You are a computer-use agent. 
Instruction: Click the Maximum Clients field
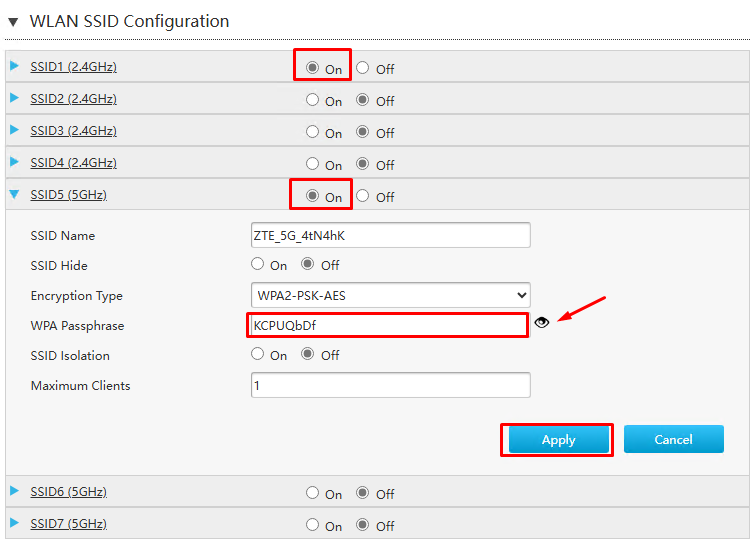click(390, 385)
